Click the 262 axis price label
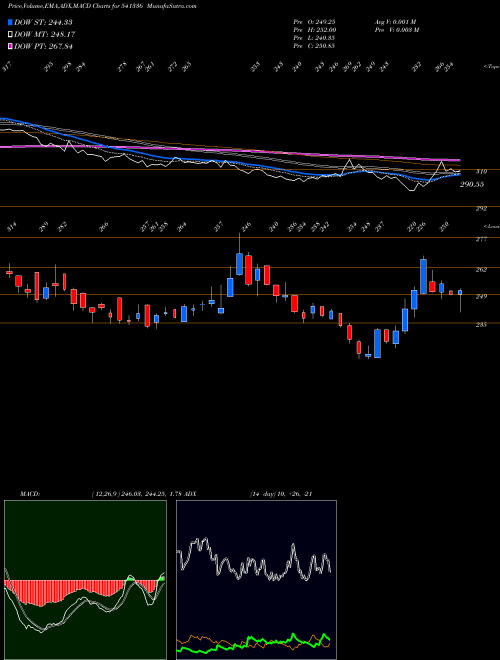The height and width of the screenshot is (660, 500). pos(481,269)
